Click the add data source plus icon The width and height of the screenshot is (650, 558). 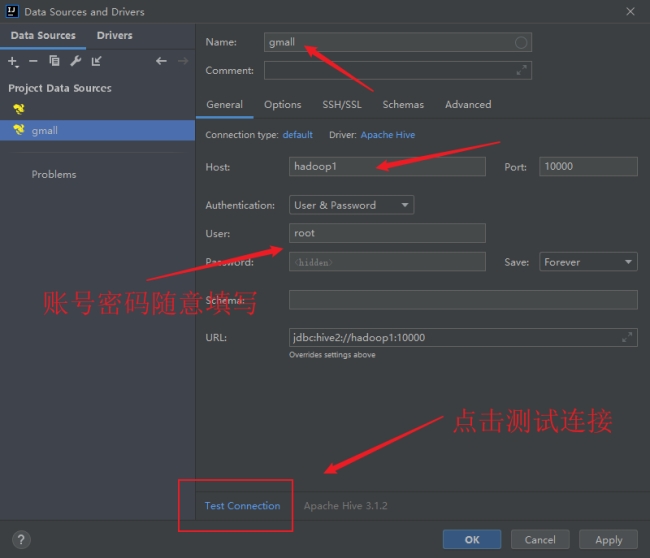tap(13, 62)
